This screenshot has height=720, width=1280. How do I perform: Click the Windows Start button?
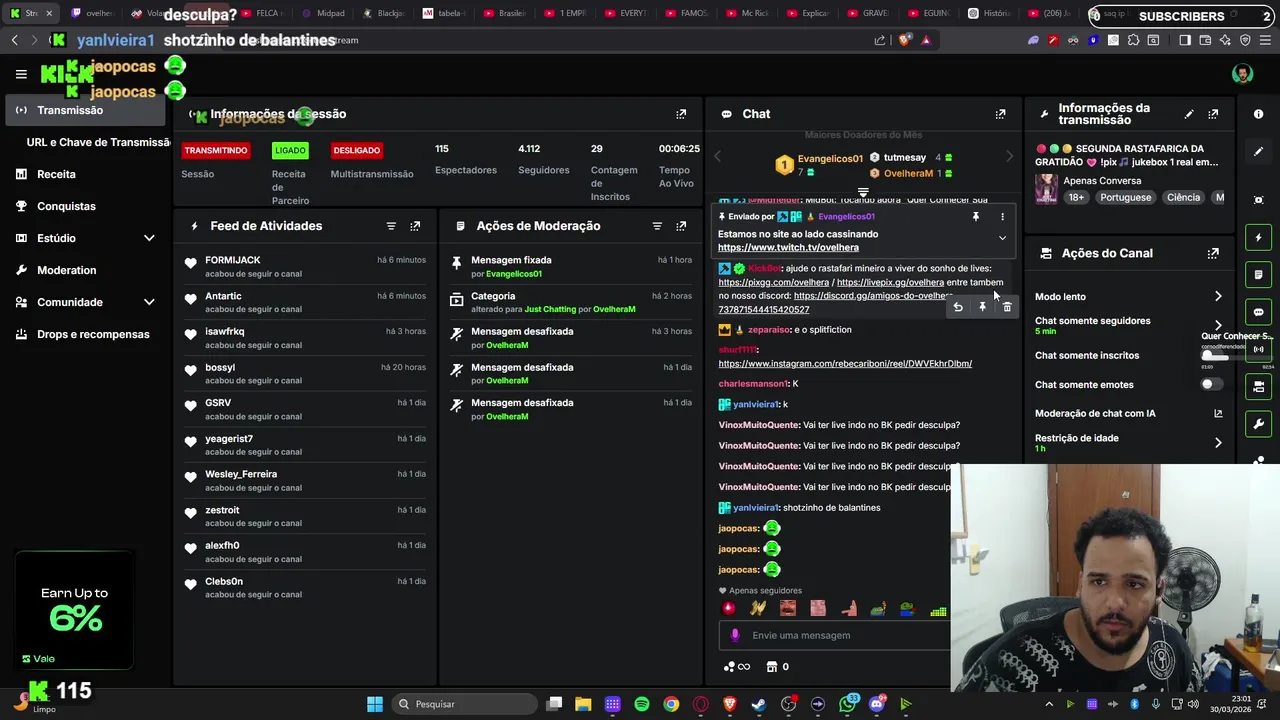[375, 704]
